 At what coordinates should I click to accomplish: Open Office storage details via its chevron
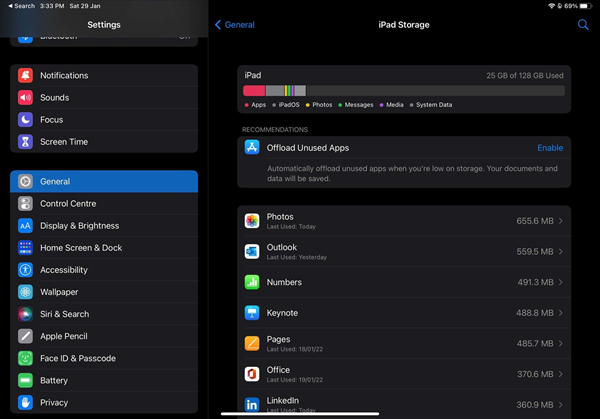point(561,374)
